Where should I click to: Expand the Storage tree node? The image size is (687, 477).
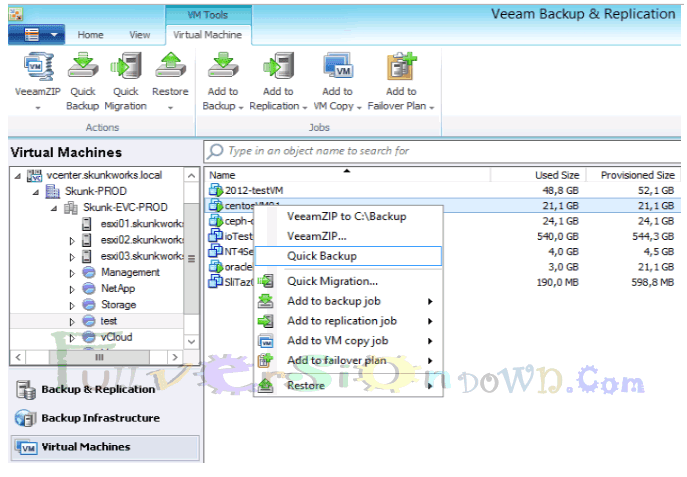pyautogui.click(x=72, y=305)
